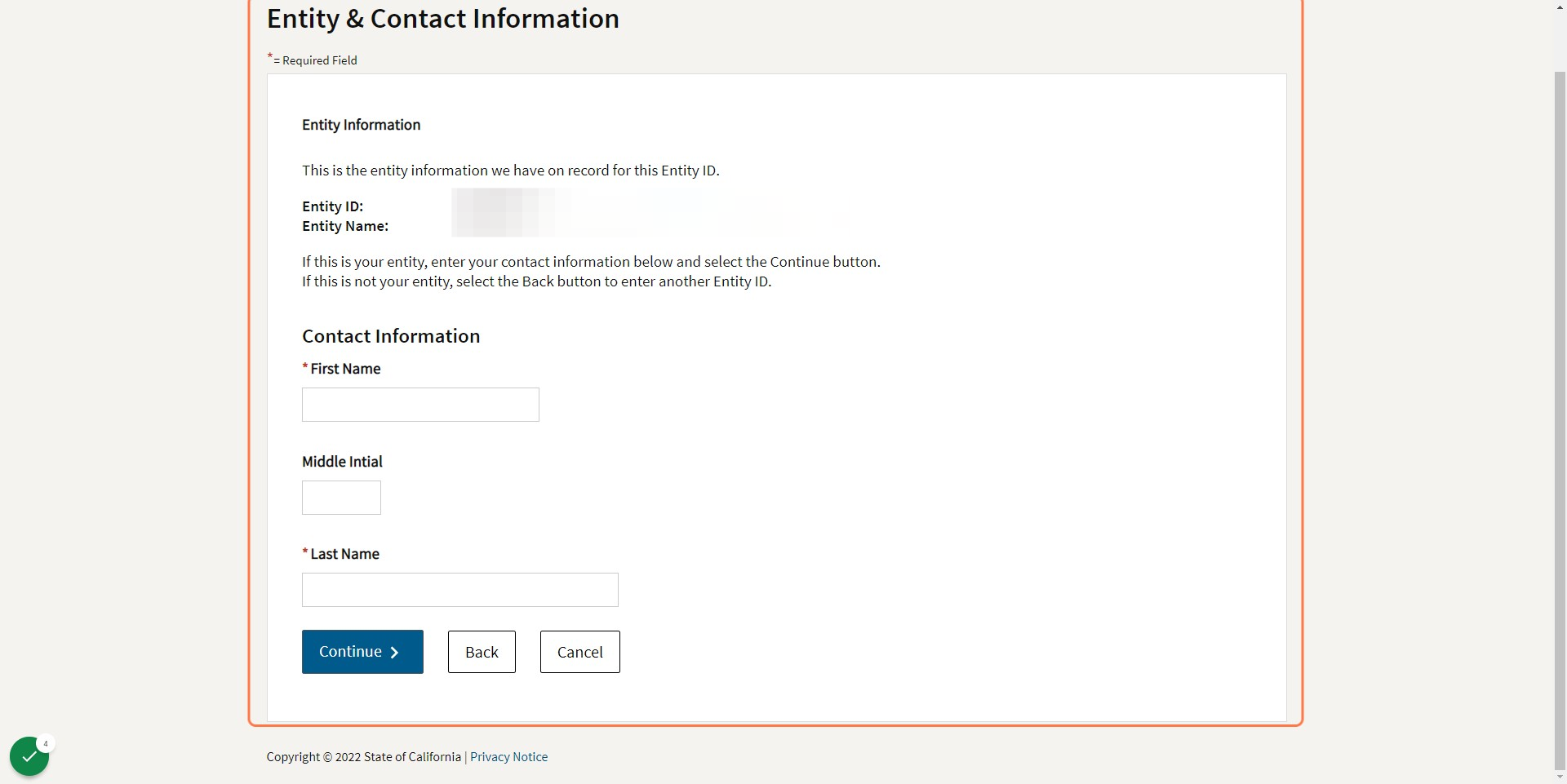
Task: Click the 'Last Name' field label
Action: pos(344,554)
